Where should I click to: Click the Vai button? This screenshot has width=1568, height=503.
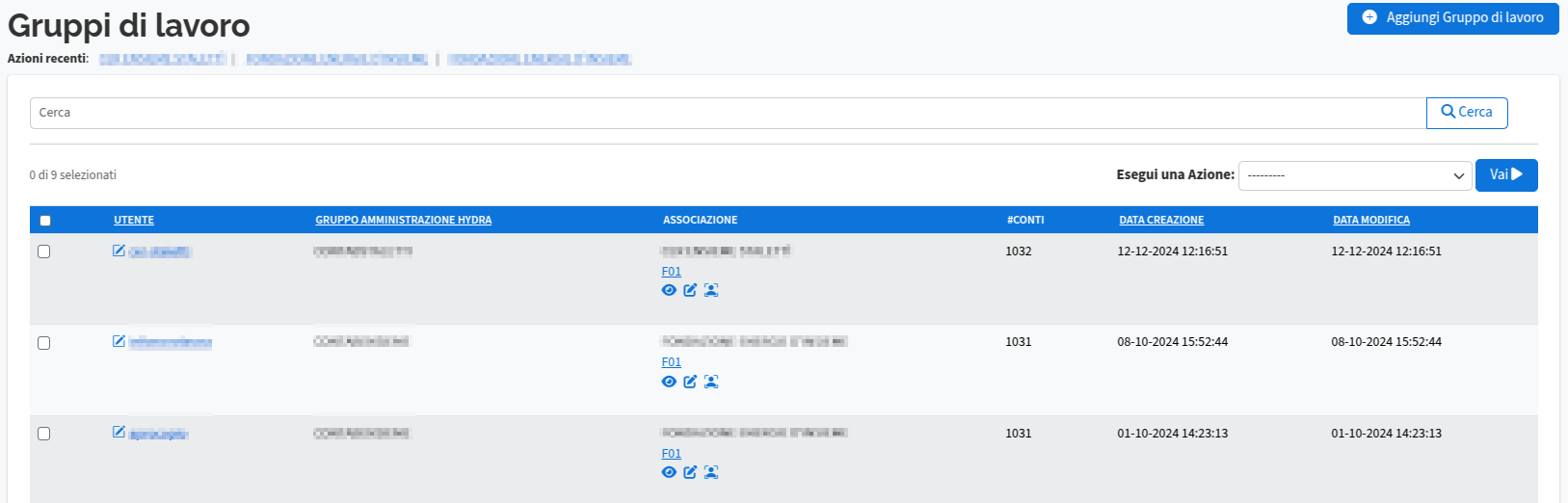coord(1506,175)
